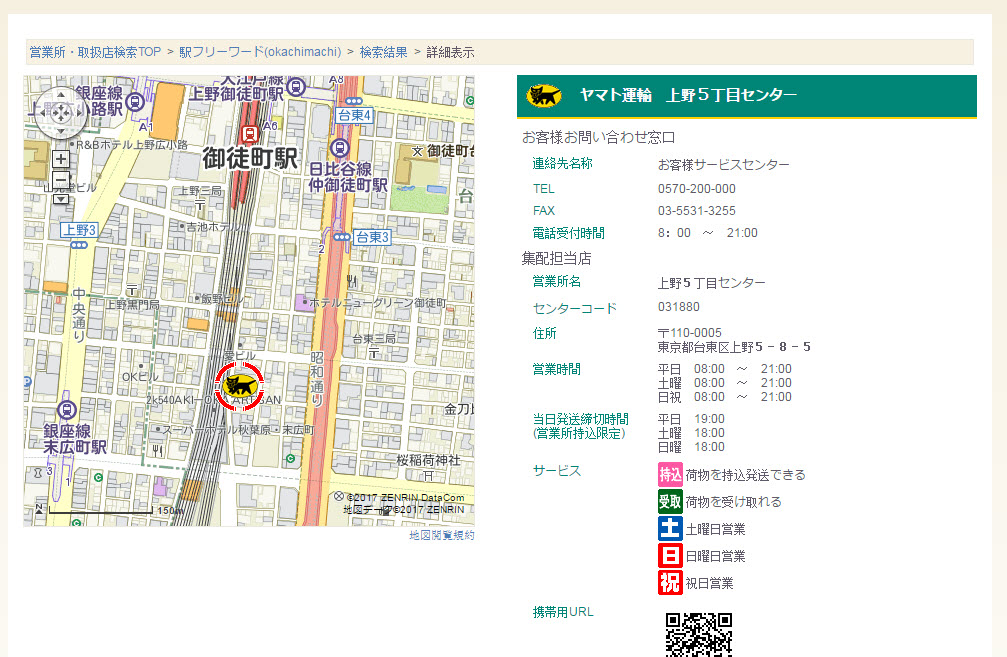
Task: Click the 上野3 intersection label on the map
Action: click(80, 230)
